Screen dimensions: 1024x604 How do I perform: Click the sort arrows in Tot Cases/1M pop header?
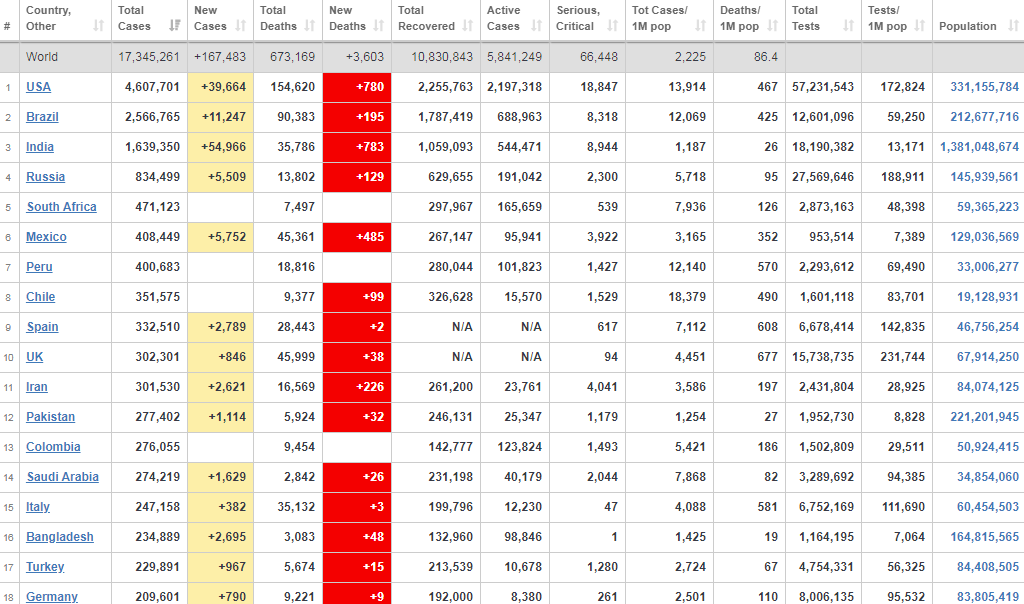[698, 26]
